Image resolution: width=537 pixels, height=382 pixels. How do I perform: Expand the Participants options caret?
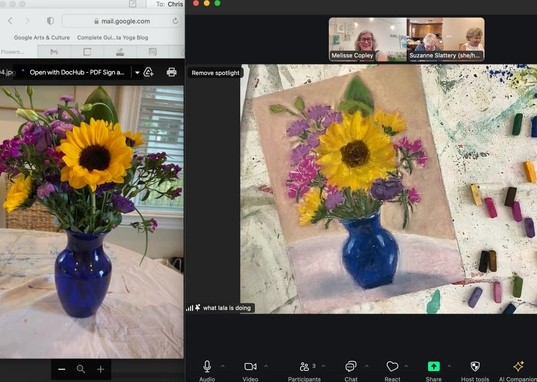point(324,366)
